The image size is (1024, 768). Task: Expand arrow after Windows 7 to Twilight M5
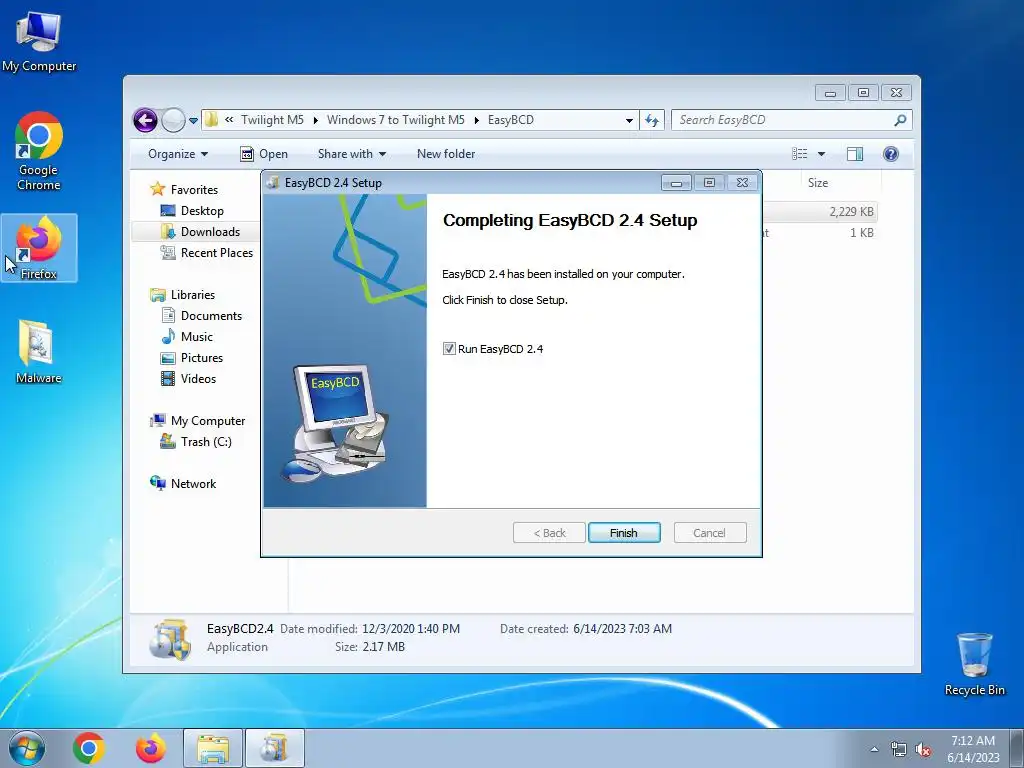click(x=476, y=120)
